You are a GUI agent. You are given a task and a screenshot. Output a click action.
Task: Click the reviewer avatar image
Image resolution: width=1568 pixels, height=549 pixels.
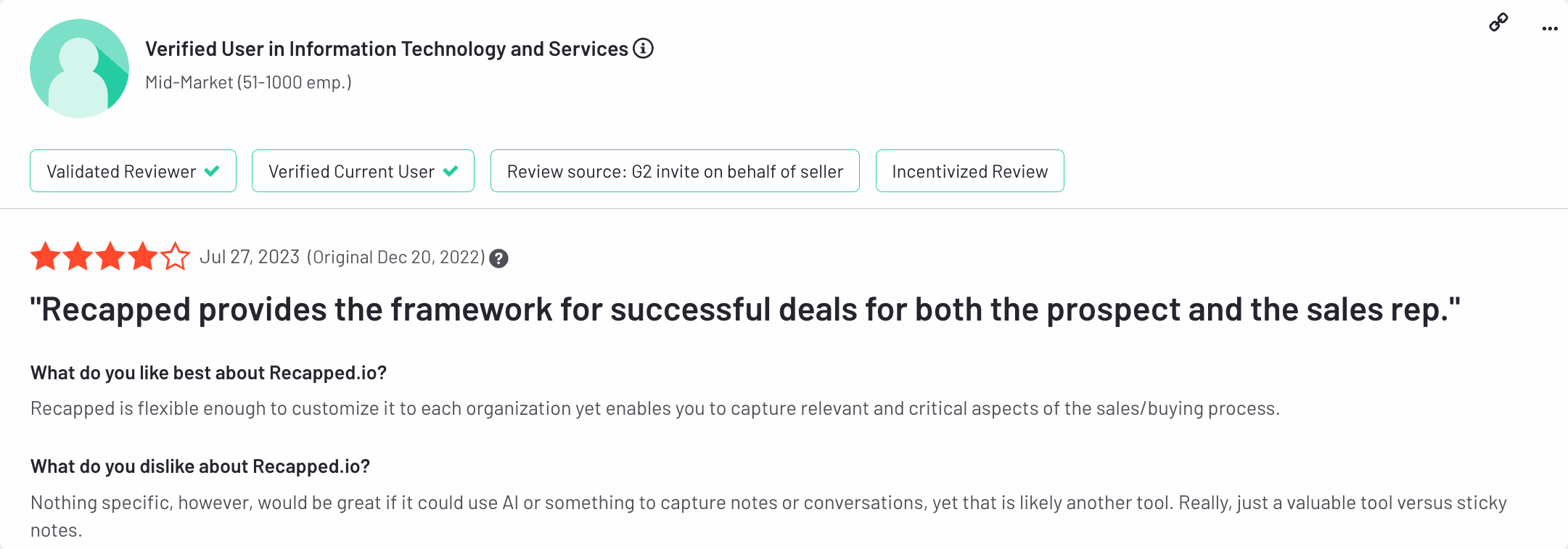point(79,68)
